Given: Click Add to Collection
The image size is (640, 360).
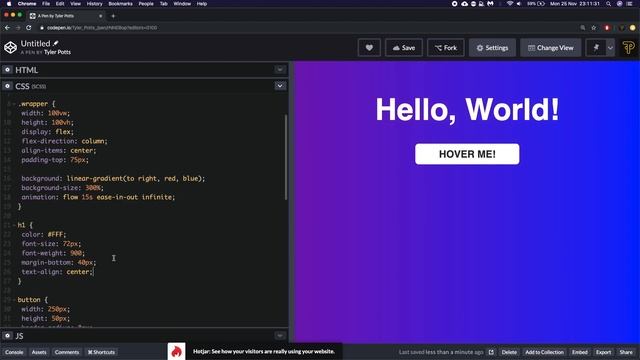Looking at the screenshot, I should coord(544,352).
